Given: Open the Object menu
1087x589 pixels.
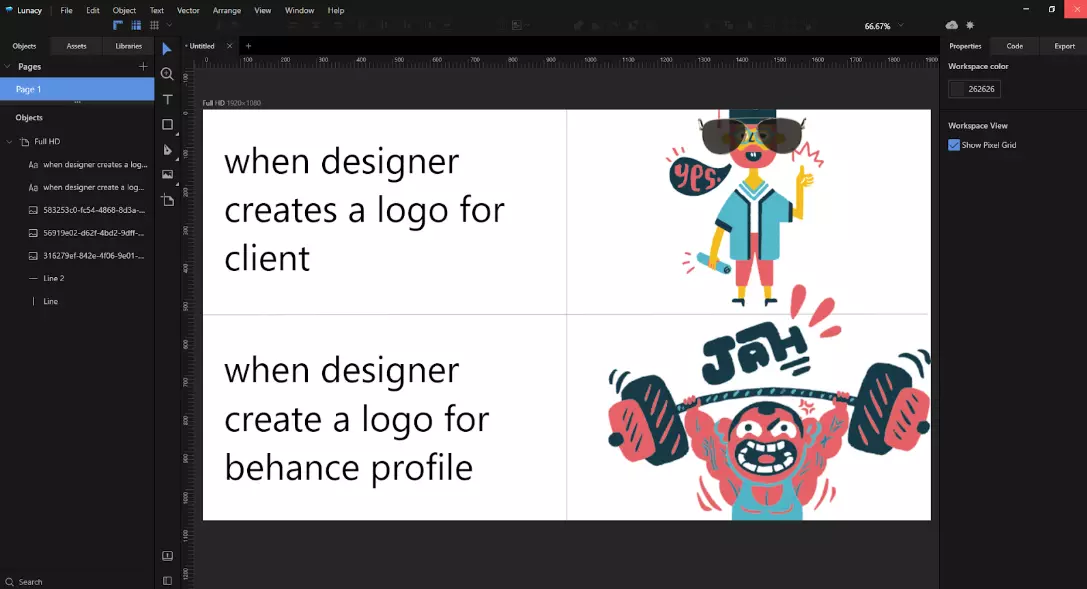Looking at the screenshot, I should coord(124,10).
